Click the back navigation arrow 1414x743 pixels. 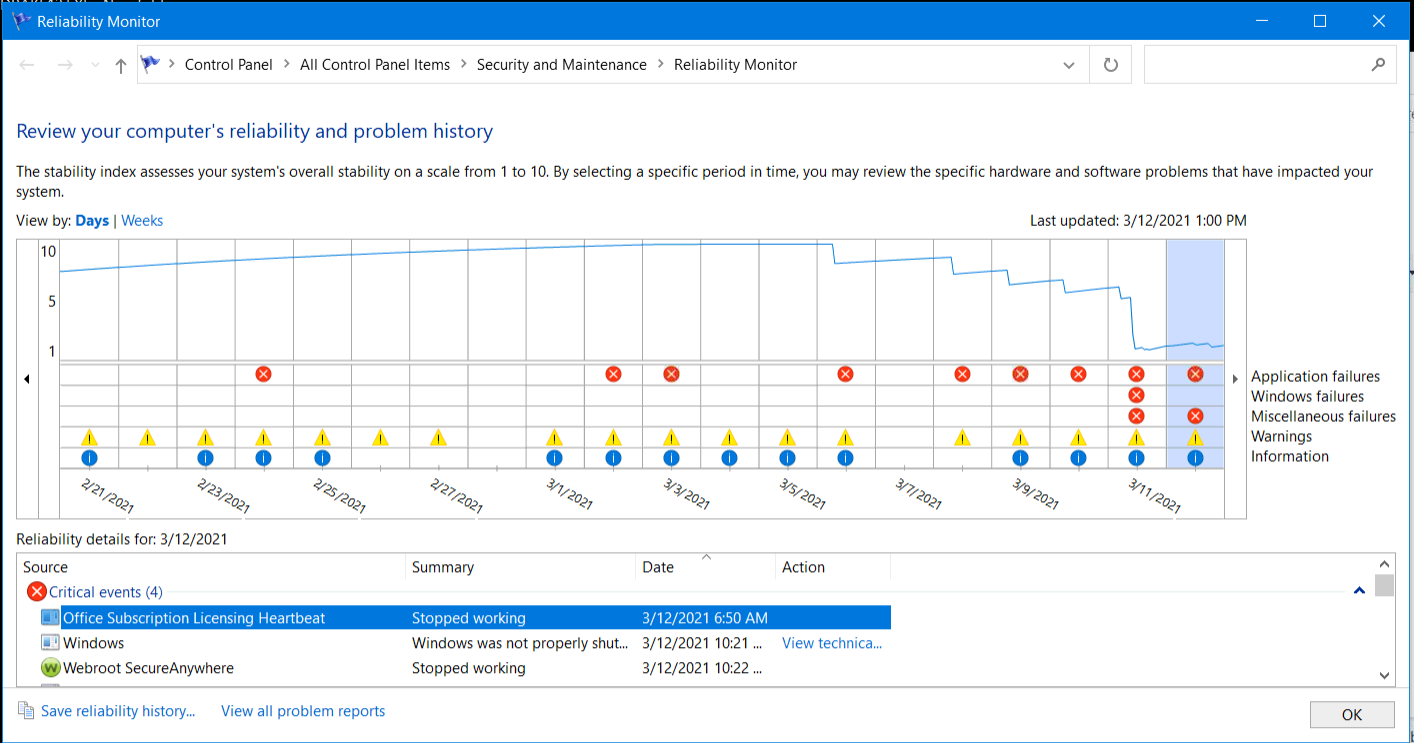[28, 65]
